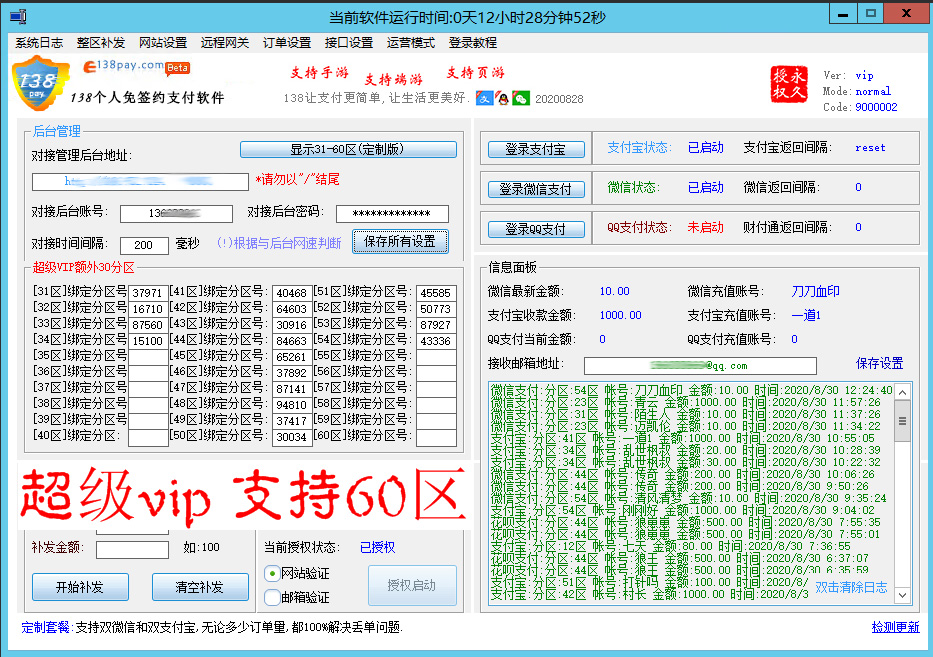Click the 登录微信支付 button
Image resolution: width=933 pixels, height=657 pixels.
click(536, 189)
